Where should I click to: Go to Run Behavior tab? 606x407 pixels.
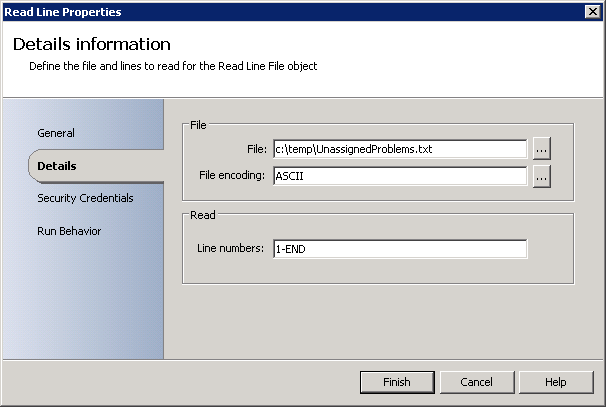tap(69, 231)
